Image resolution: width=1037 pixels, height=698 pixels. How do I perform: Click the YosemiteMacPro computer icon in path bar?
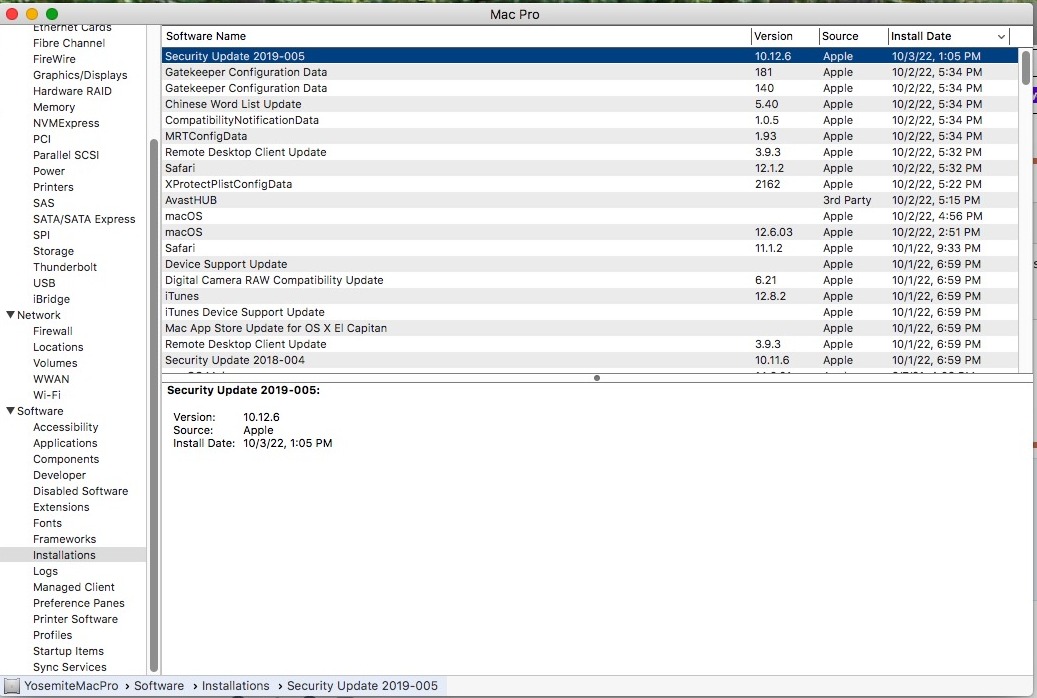pos(11,686)
